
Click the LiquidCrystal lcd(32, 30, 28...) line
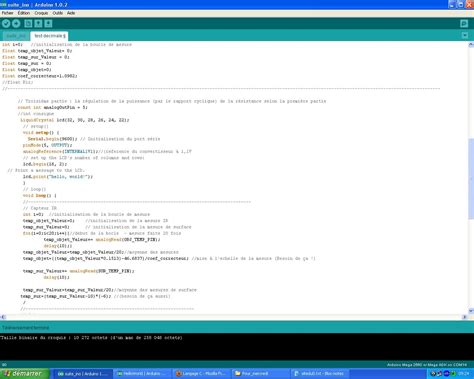pyautogui.click(x=75, y=120)
